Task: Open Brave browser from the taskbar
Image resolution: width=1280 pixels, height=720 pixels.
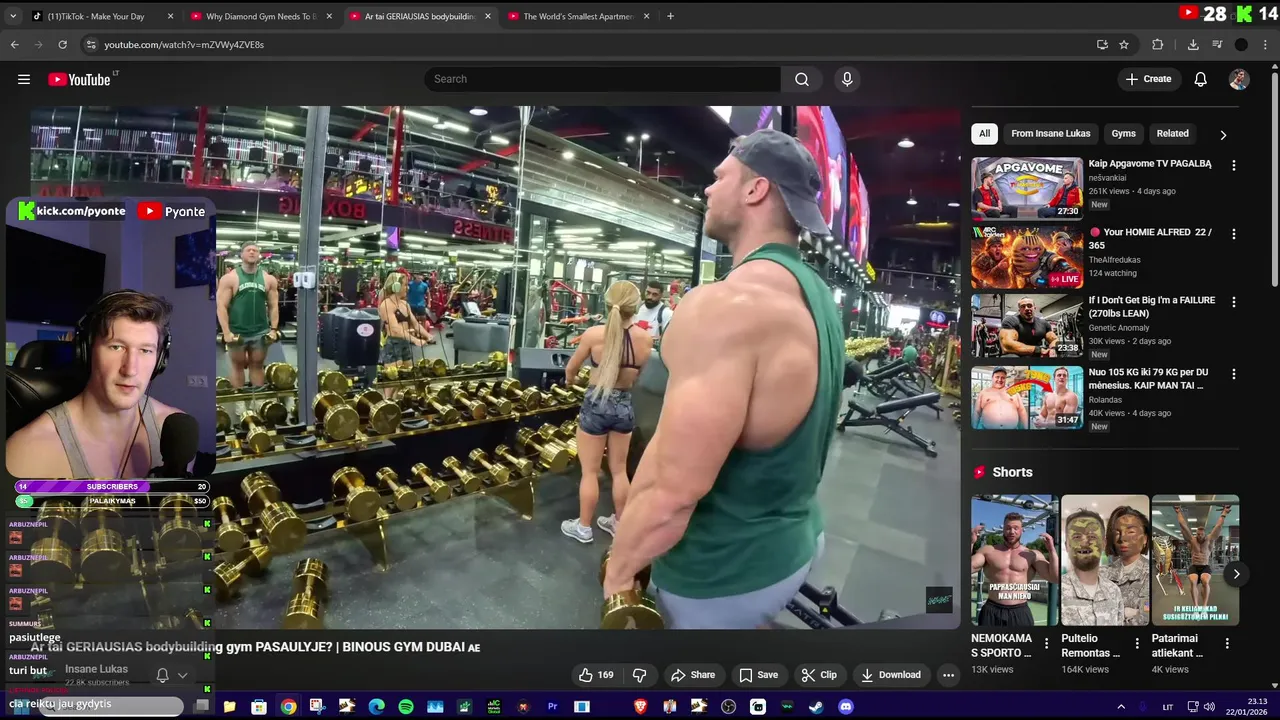Action: (640, 706)
